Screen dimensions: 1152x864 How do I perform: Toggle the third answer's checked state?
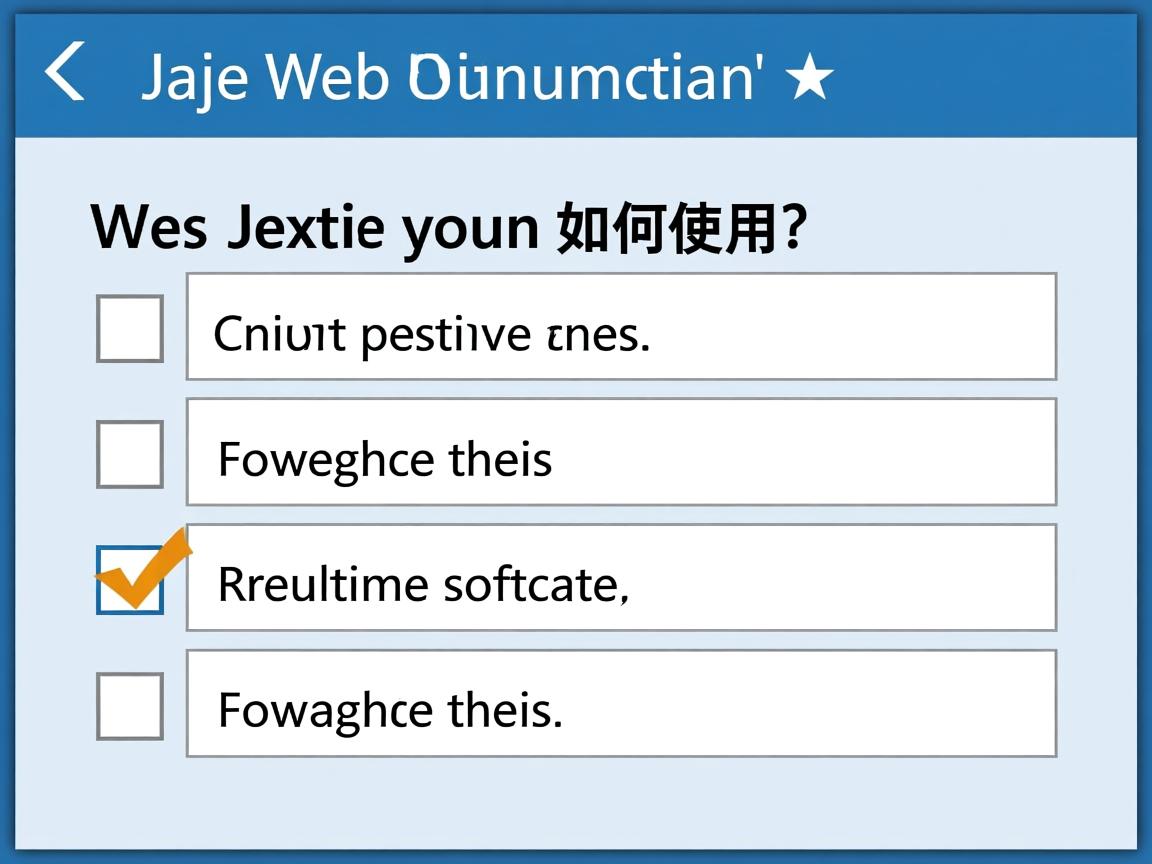(129, 579)
